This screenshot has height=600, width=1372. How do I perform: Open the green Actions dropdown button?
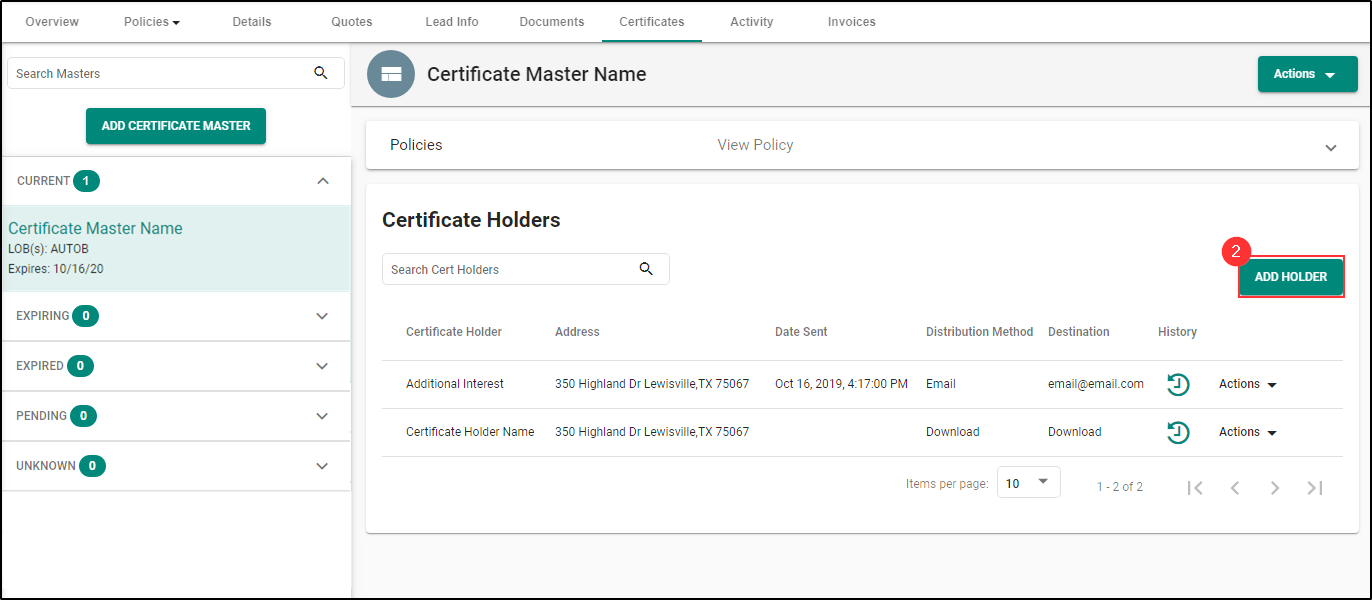pyautogui.click(x=1307, y=74)
